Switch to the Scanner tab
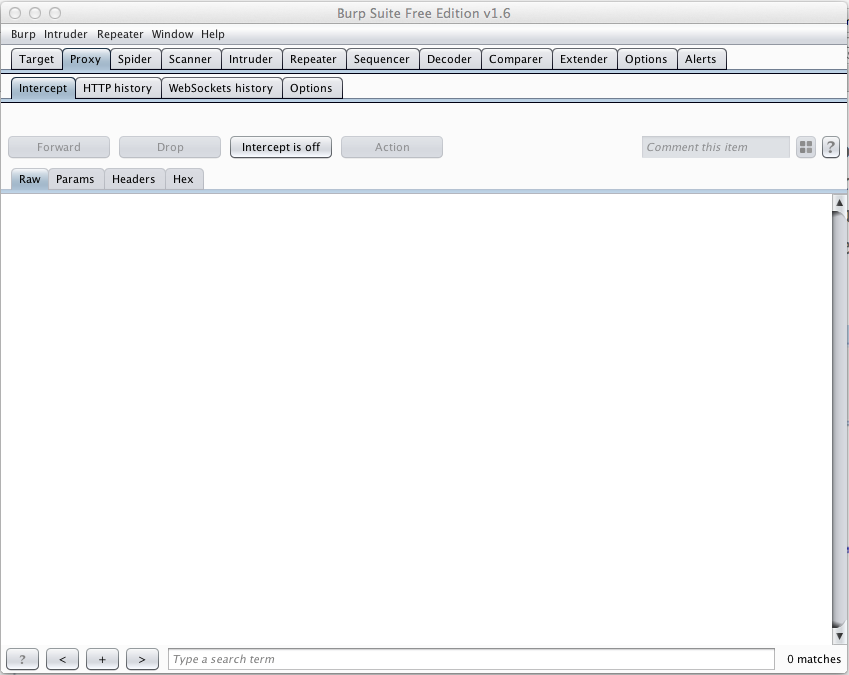 (190, 59)
